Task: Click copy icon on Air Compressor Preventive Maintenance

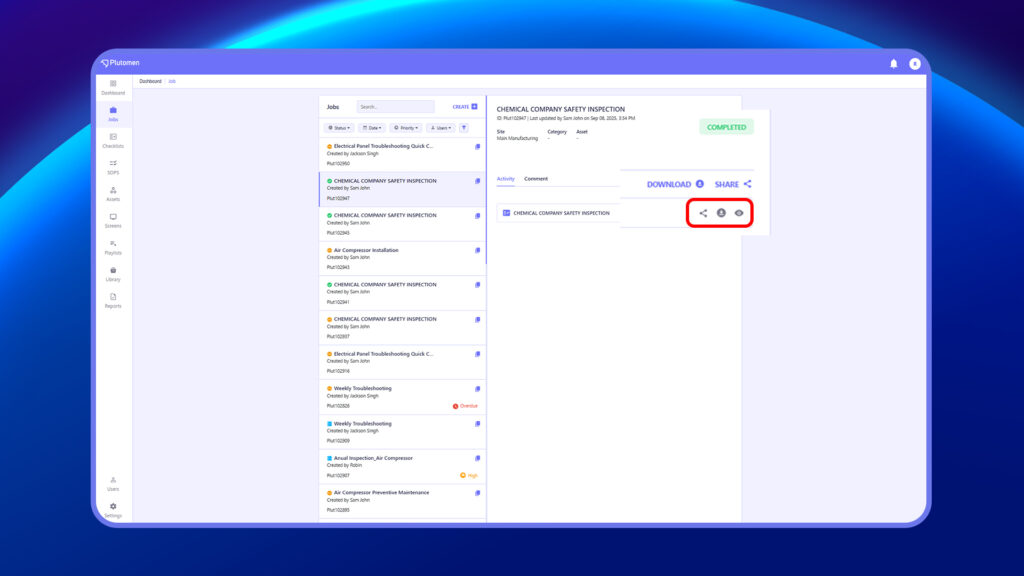Action: (477, 493)
